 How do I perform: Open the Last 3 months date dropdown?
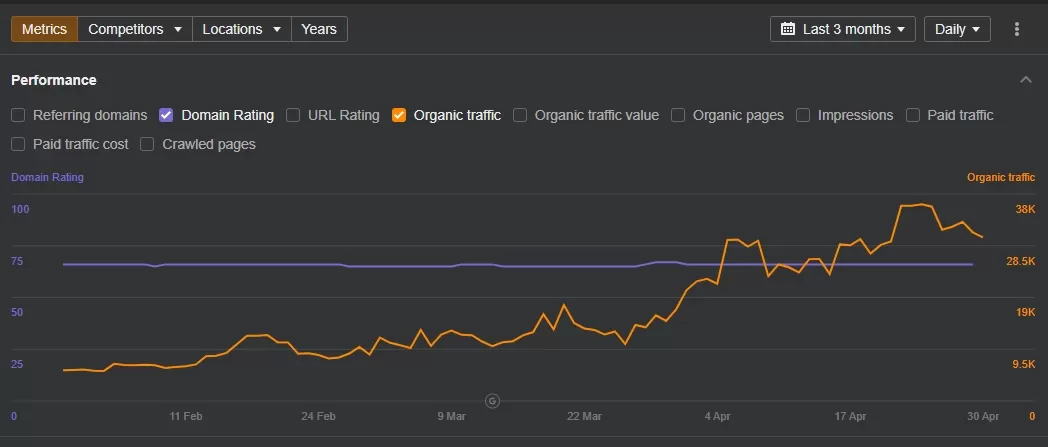coord(843,29)
